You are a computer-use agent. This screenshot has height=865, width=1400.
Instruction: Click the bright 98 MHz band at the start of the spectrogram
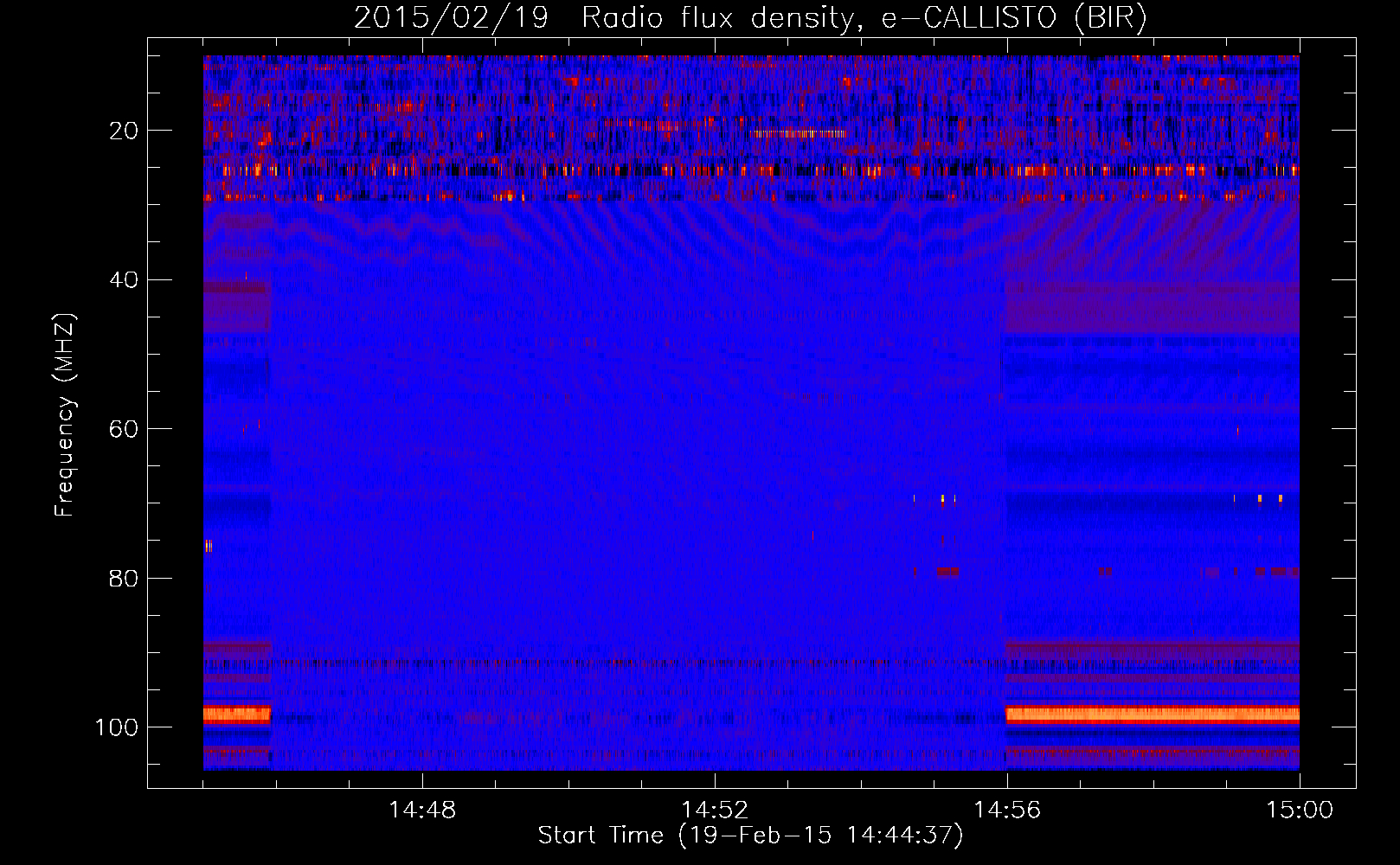point(237,714)
